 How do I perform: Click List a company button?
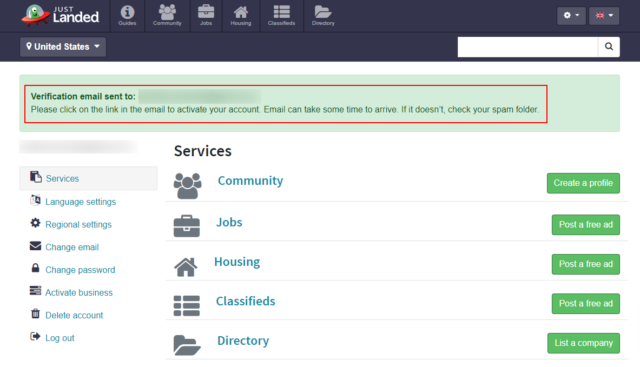(x=583, y=343)
